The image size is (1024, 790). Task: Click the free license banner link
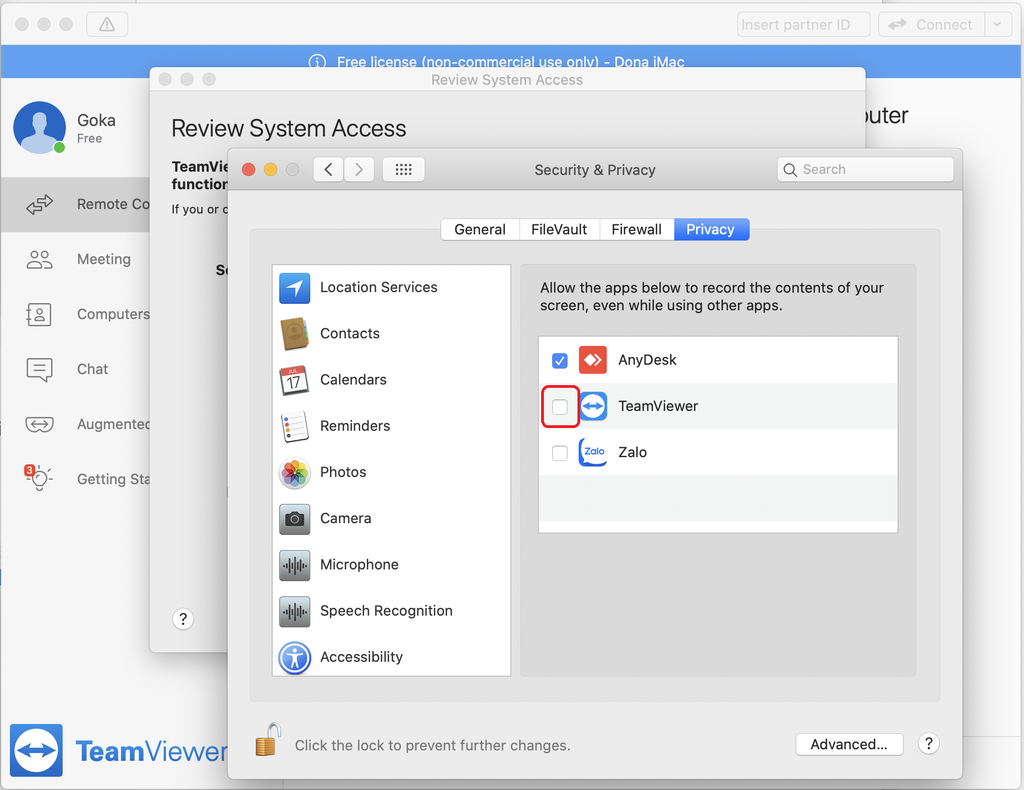(x=511, y=62)
